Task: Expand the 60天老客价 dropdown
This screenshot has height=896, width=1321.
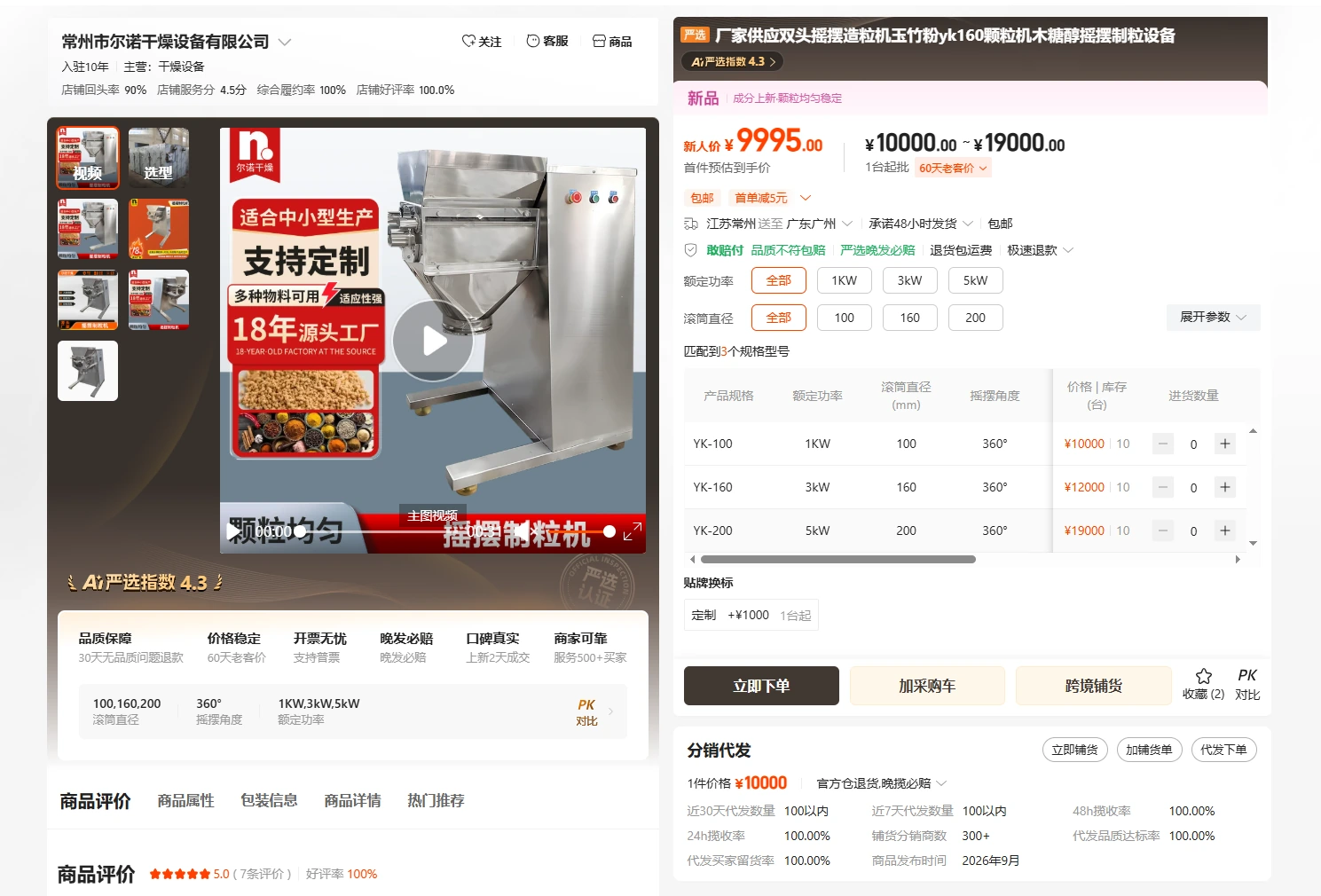Action: click(954, 168)
